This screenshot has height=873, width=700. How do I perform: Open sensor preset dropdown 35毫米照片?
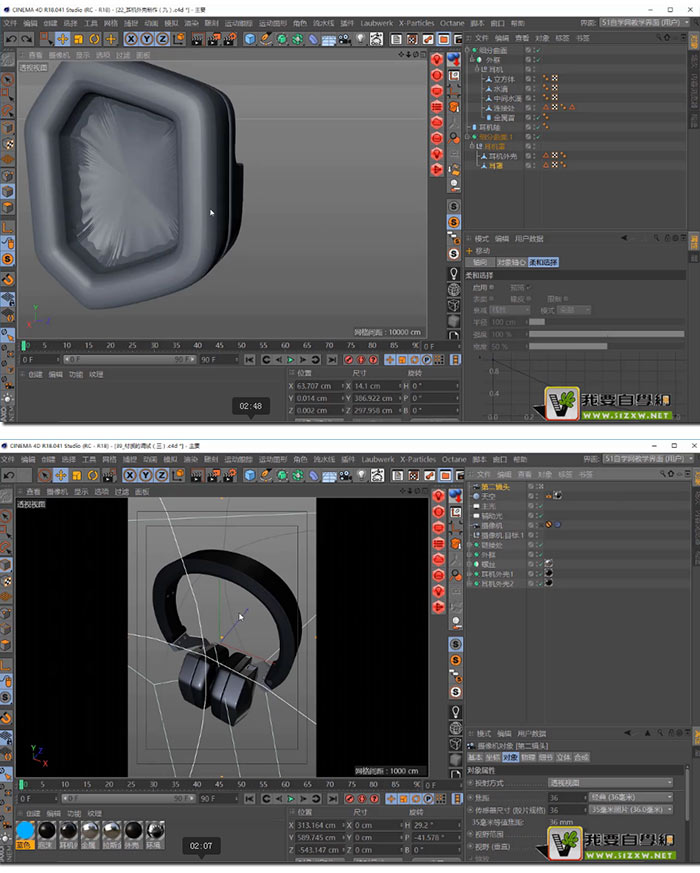point(631,810)
